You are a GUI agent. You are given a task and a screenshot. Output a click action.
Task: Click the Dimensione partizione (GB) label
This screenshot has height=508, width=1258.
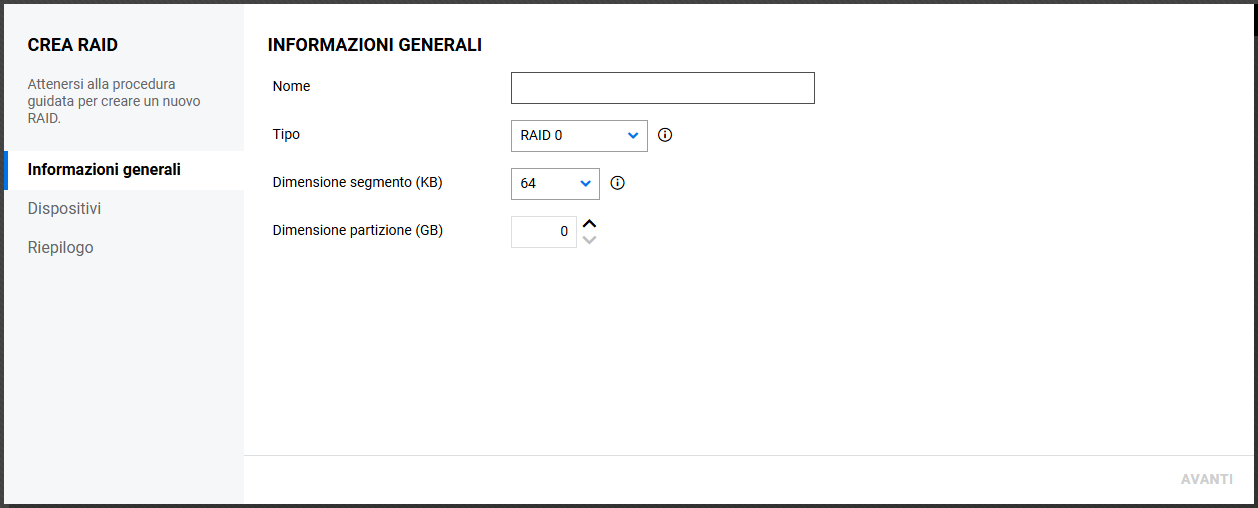coord(357,230)
